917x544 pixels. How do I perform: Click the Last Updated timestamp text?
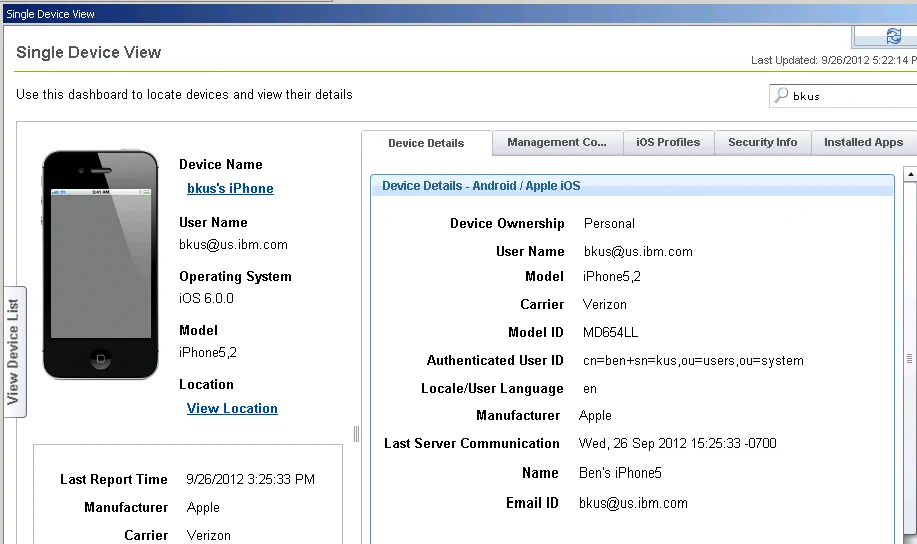point(834,60)
